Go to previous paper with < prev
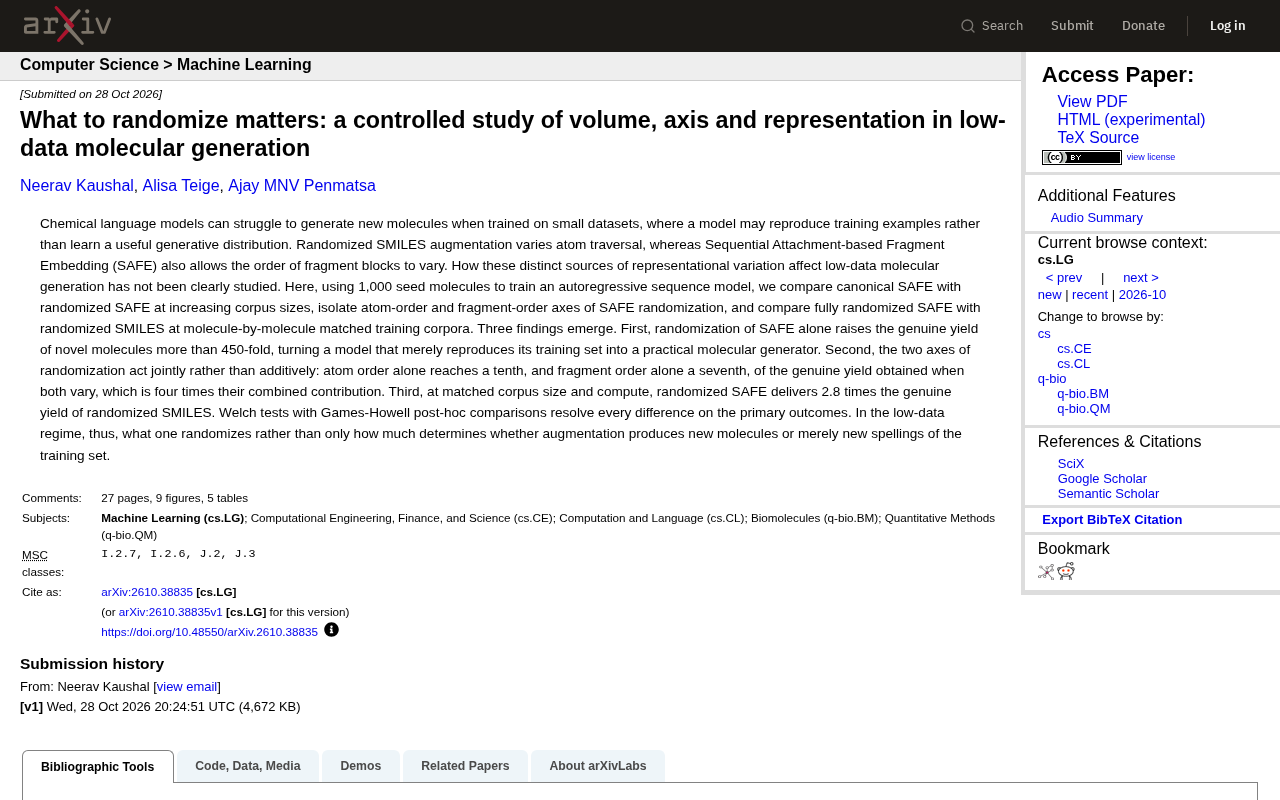The width and height of the screenshot is (1280, 800). (x=1064, y=278)
